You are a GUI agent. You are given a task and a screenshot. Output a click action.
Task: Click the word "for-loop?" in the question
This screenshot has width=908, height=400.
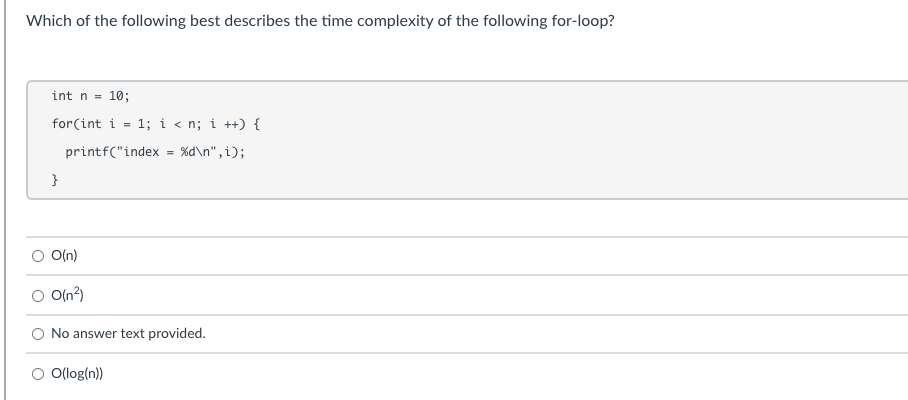(x=582, y=21)
